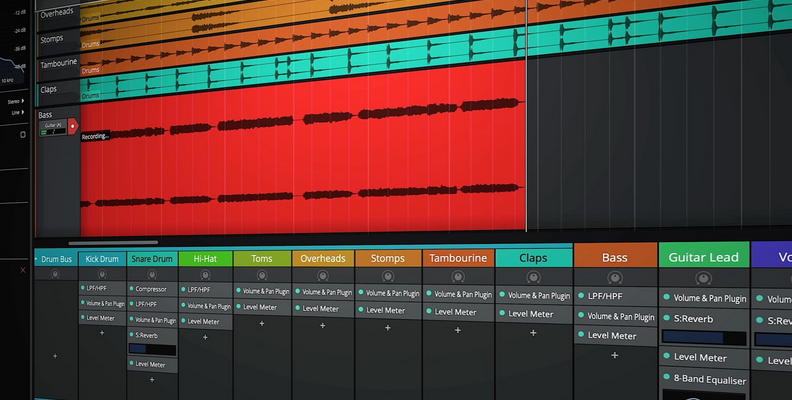Select the Overheads mixer channel header
Viewport: 792px width, 400px height.
(x=323, y=258)
